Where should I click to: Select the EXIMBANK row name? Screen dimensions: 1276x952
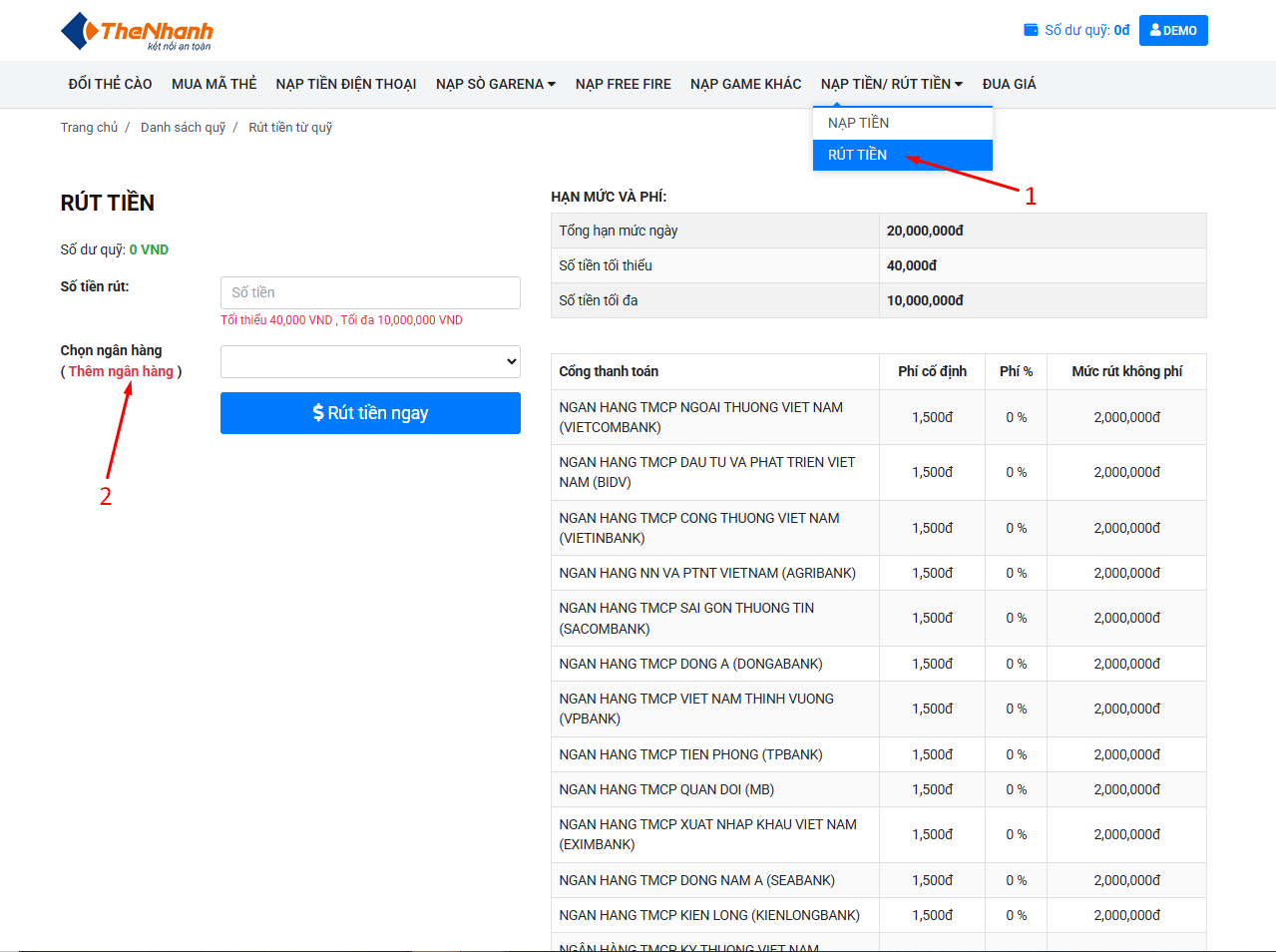click(x=708, y=834)
